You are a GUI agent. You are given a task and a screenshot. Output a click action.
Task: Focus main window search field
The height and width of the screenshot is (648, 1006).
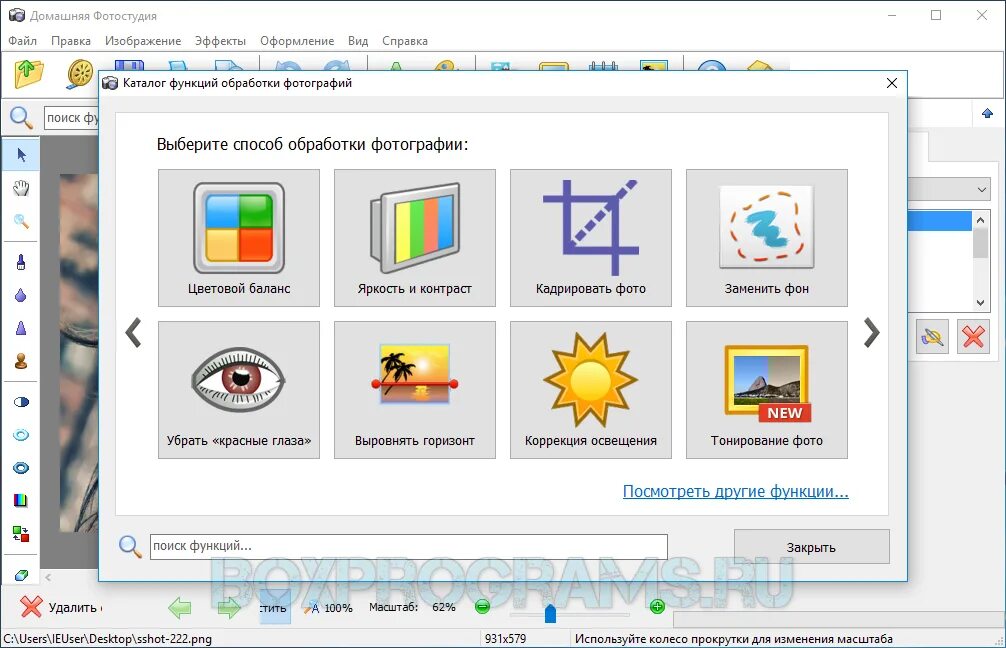tap(72, 118)
